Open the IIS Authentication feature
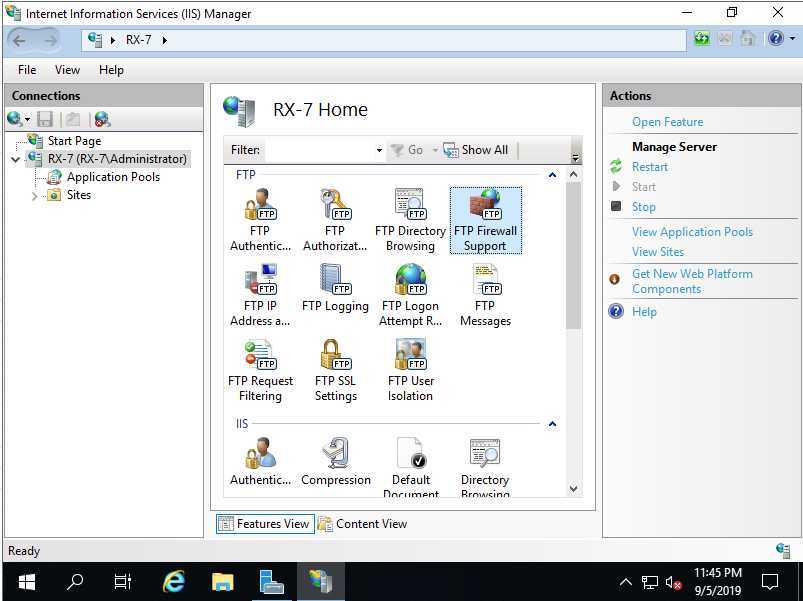The width and height of the screenshot is (803, 601). [260, 462]
